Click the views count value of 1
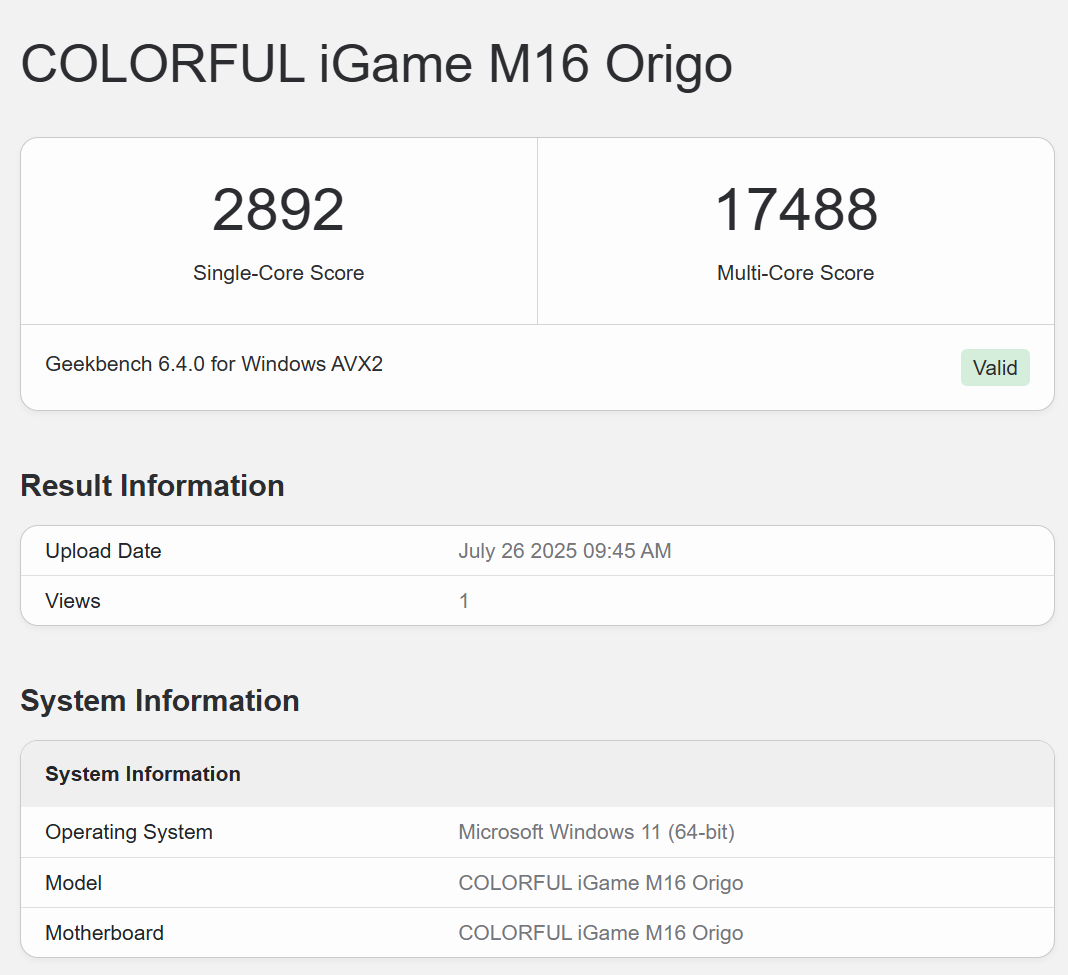Image resolution: width=1068 pixels, height=975 pixels. point(464,601)
